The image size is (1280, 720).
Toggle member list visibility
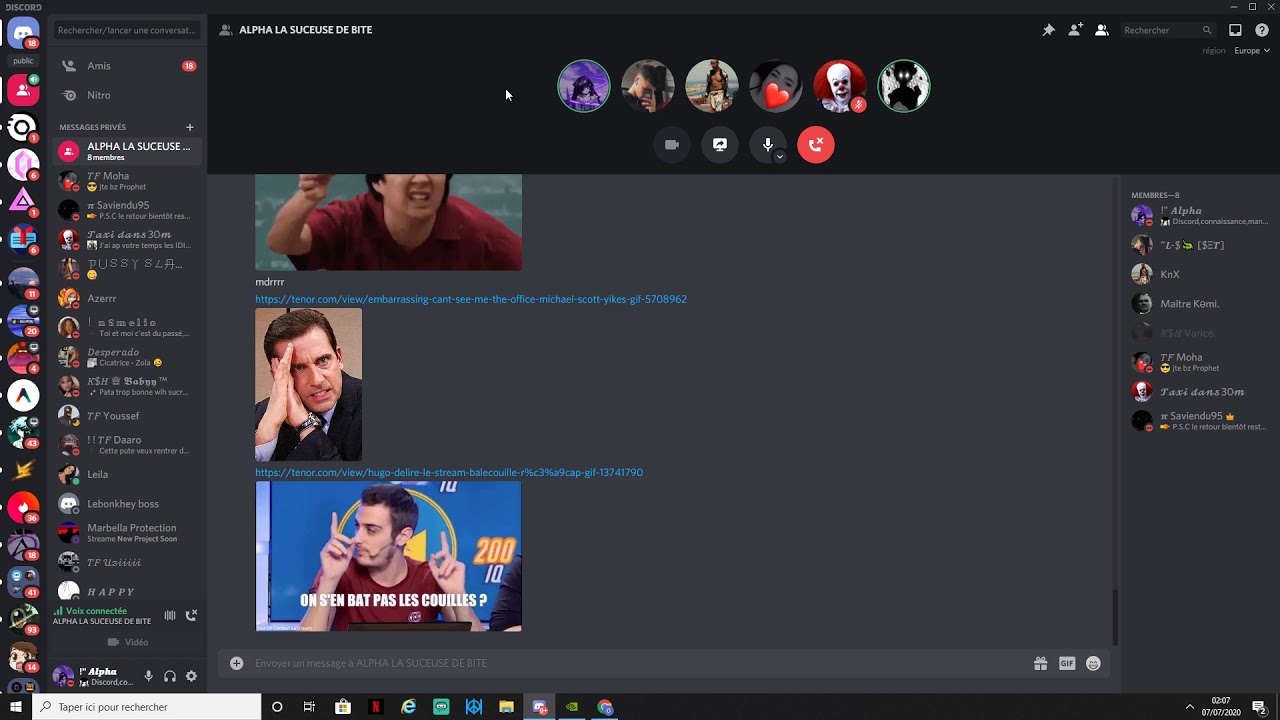(x=1101, y=30)
